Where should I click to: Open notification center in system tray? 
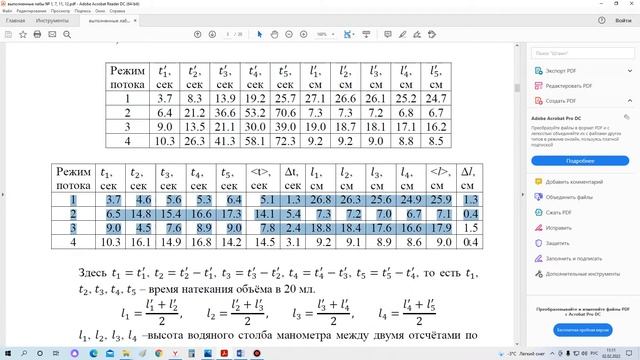coord(629,353)
